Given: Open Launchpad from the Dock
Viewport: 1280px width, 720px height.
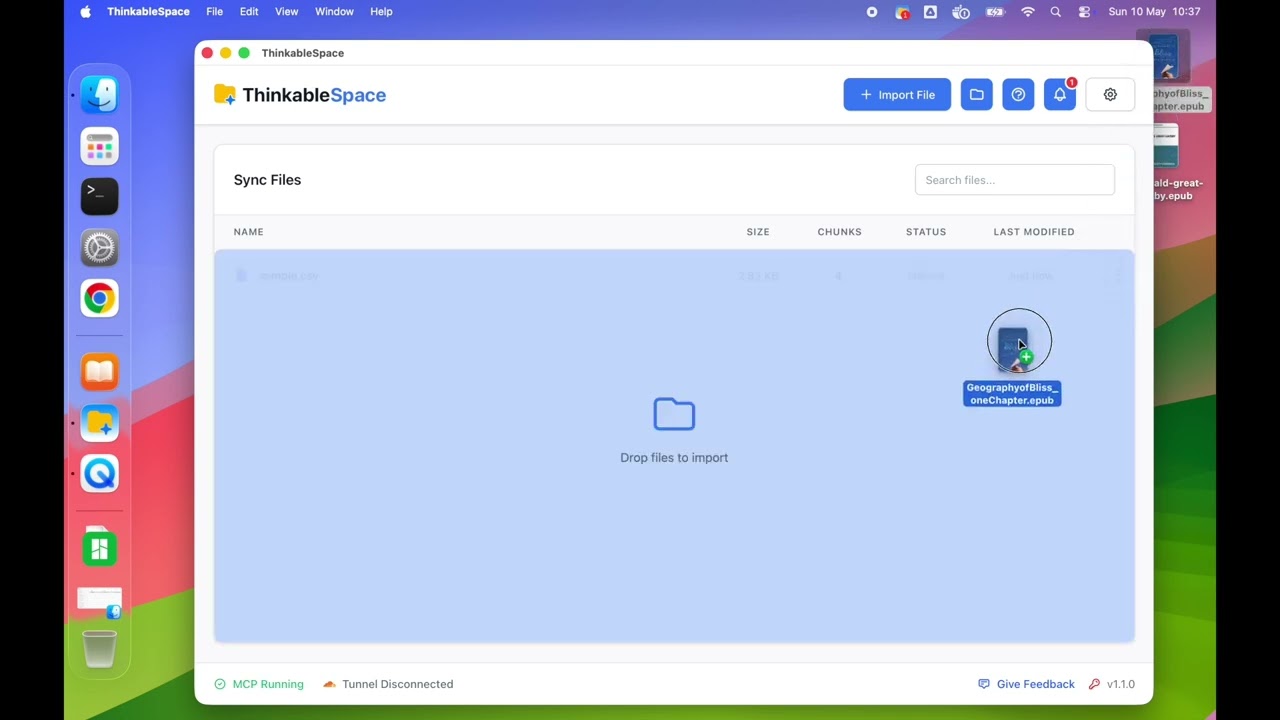Looking at the screenshot, I should (100, 147).
